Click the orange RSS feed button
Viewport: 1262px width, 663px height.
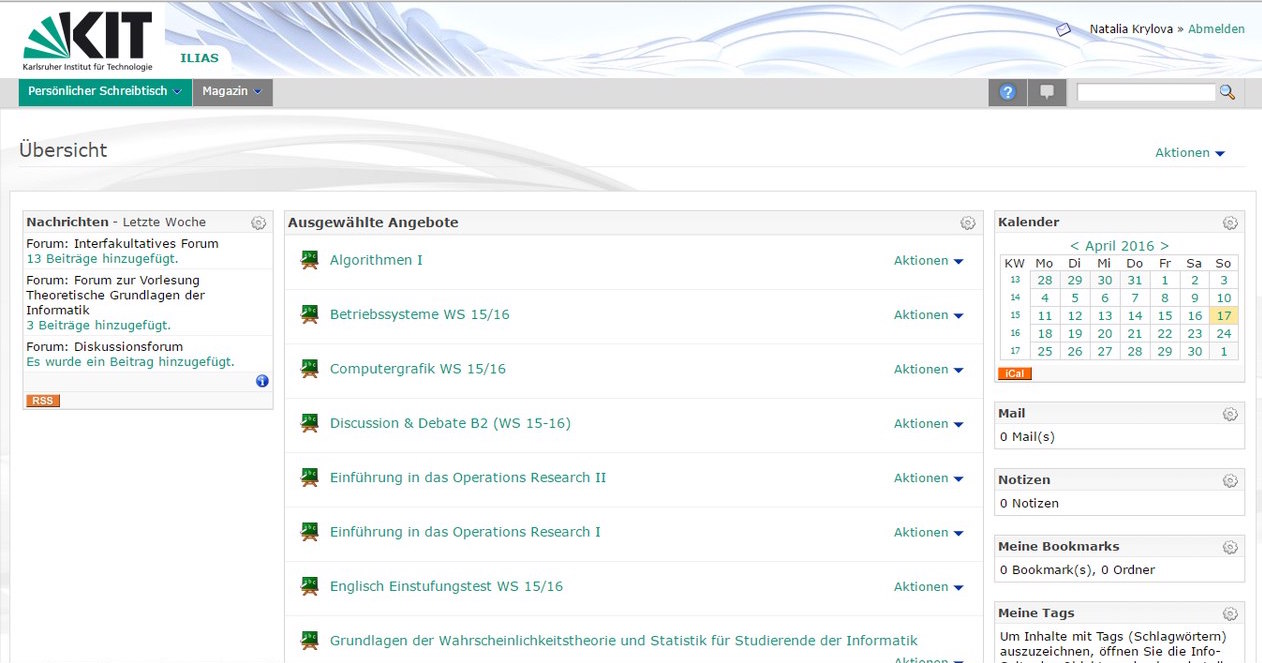point(43,401)
